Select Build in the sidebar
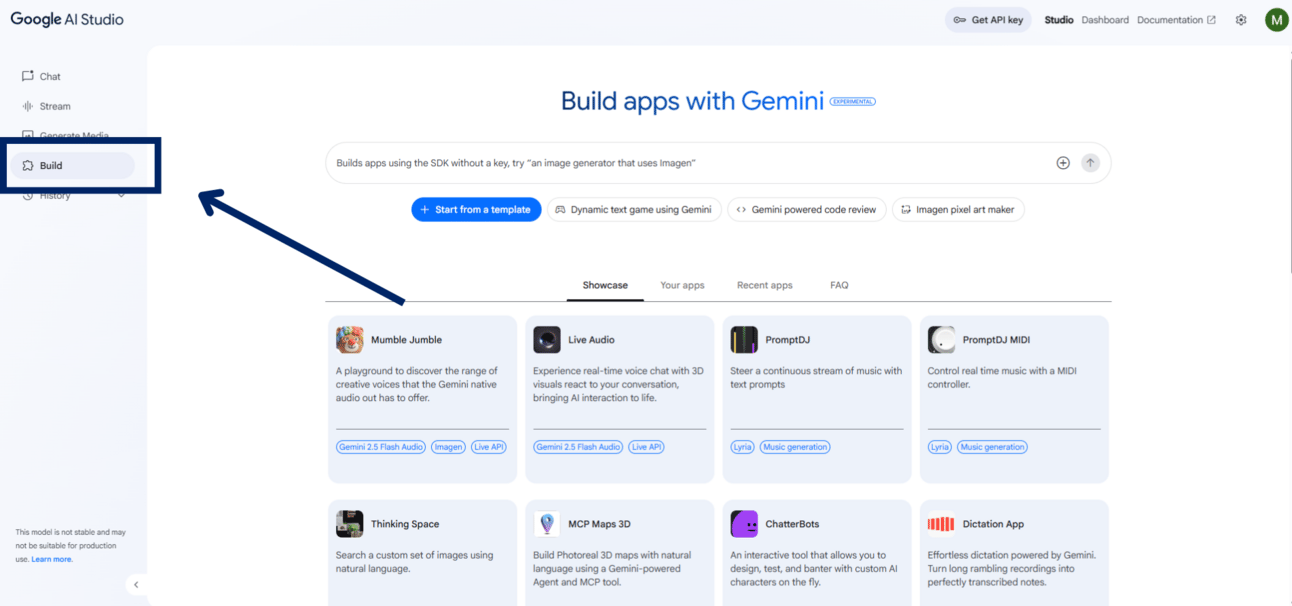 pyautogui.click(x=72, y=166)
